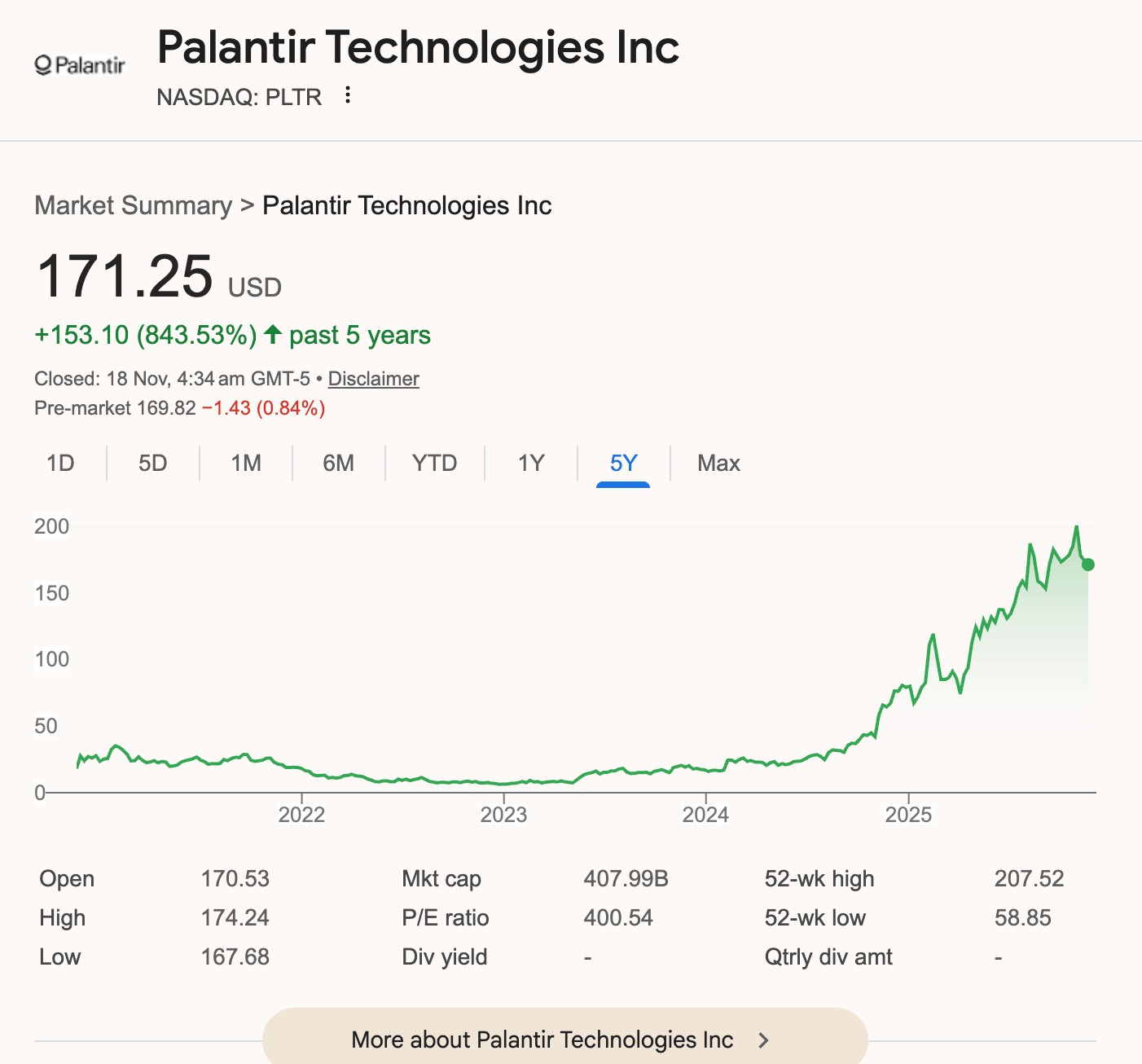This screenshot has height=1064, width=1142.
Task: Click More about Palantir Technologies Inc button
Action: (x=542, y=1040)
